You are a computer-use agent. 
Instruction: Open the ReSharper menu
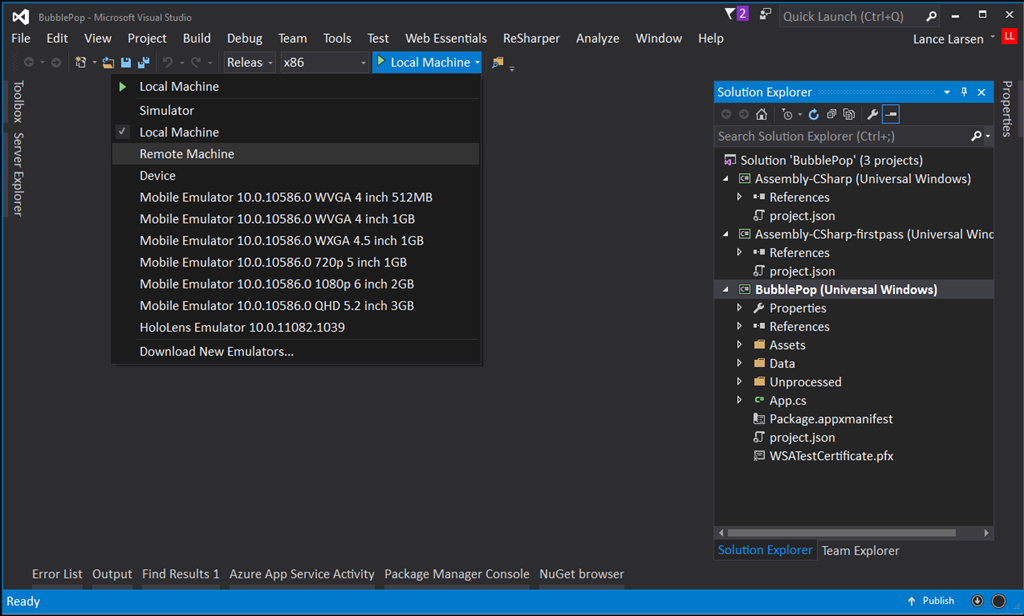(531, 38)
